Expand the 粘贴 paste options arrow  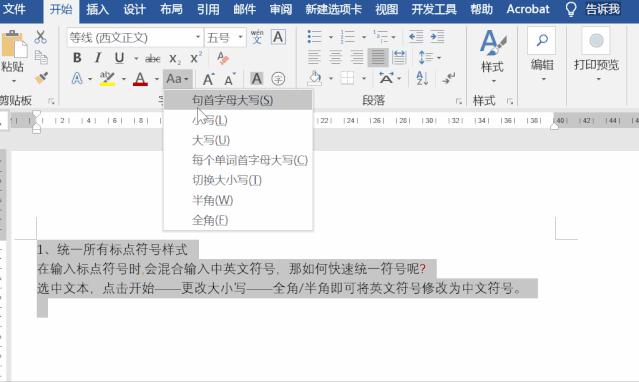click(13, 81)
